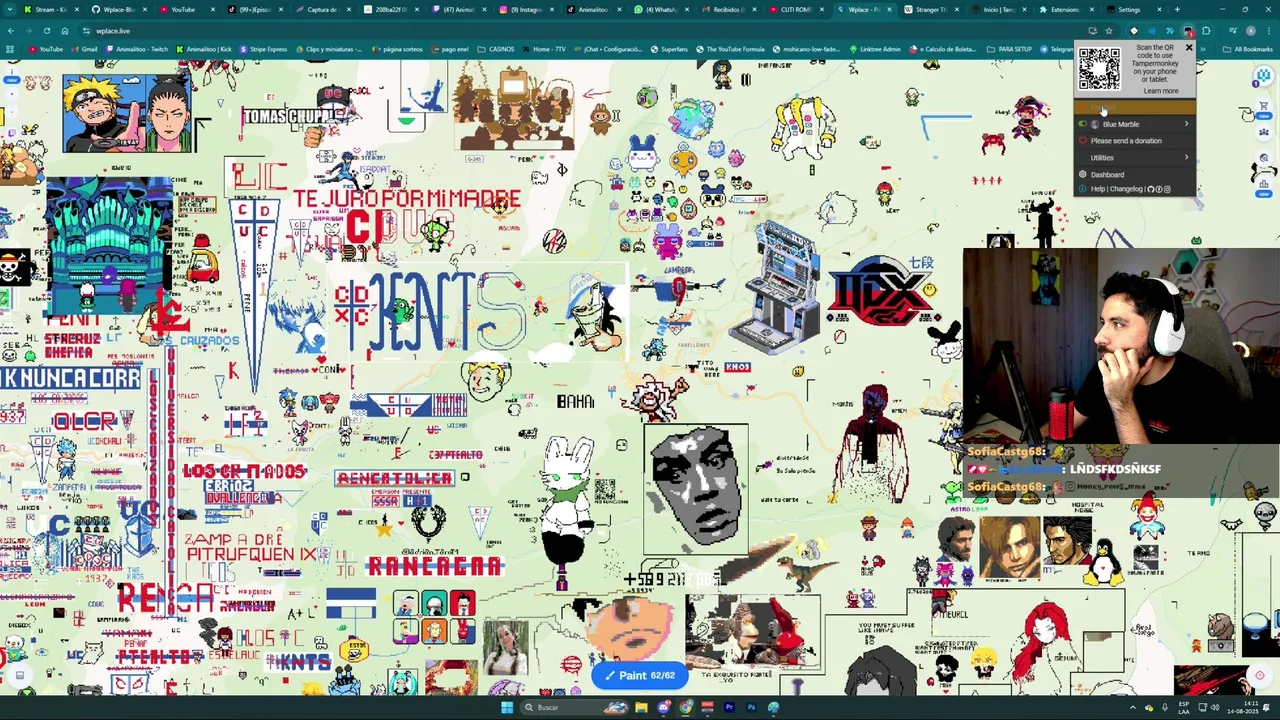Click the GitHub icon in Tampermonkey popup

pos(1151,189)
